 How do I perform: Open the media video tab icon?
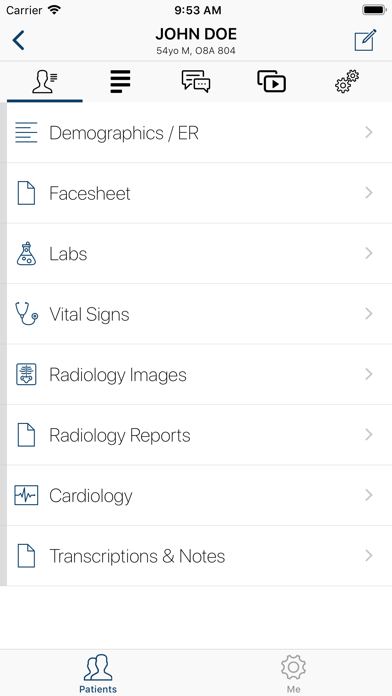pyautogui.click(x=271, y=82)
